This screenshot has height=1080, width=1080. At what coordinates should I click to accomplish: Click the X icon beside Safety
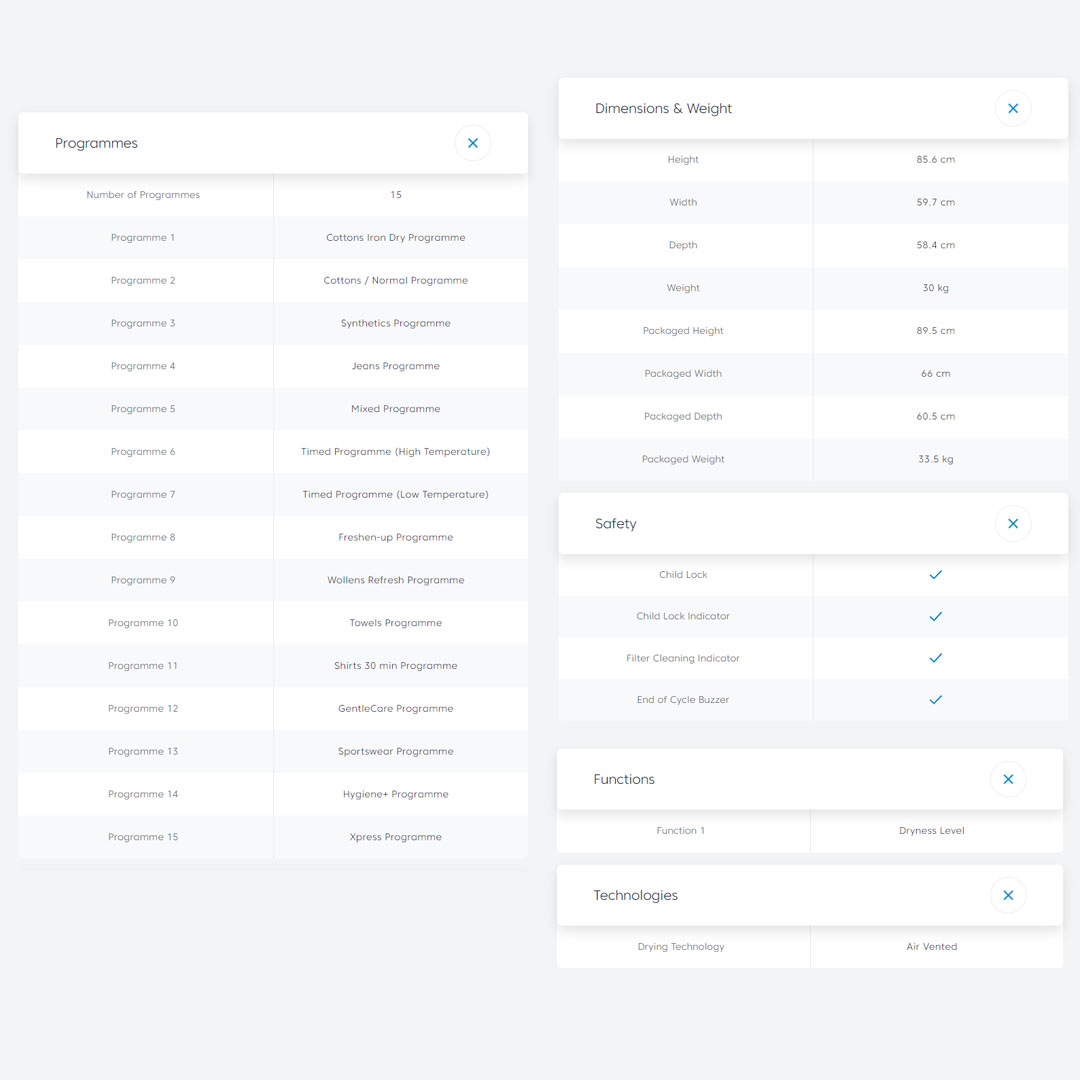click(1013, 523)
